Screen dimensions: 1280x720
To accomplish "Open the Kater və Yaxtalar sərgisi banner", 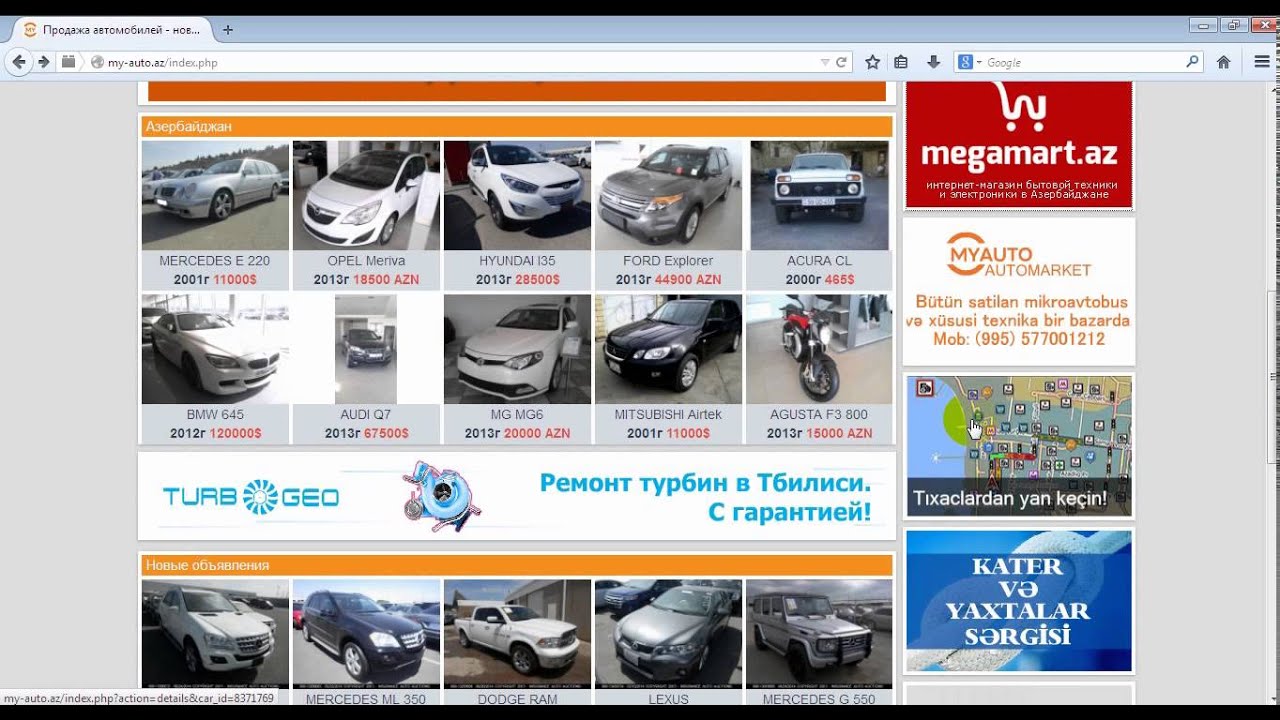I will click(x=1019, y=601).
